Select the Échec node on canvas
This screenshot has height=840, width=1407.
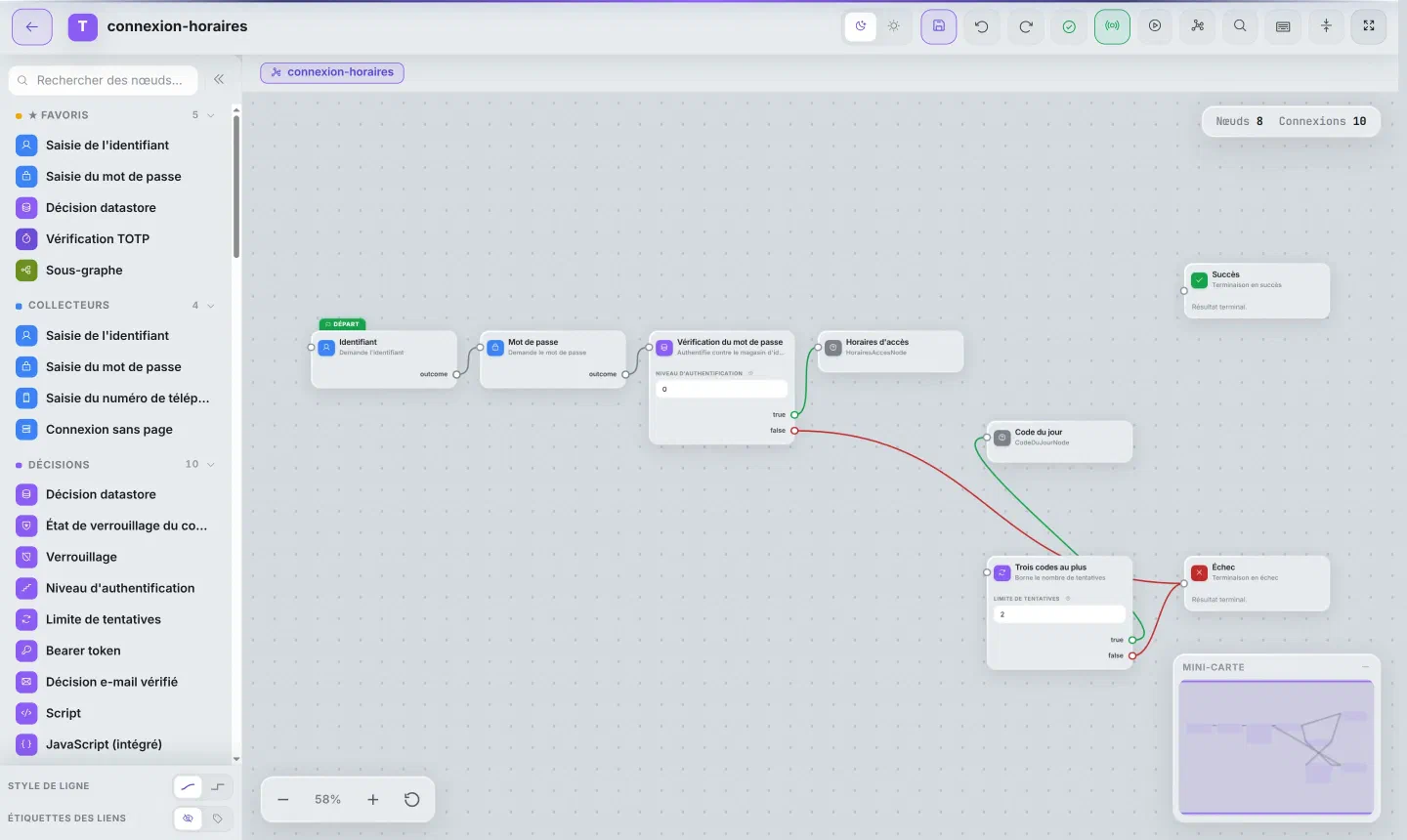click(x=1257, y=583)
